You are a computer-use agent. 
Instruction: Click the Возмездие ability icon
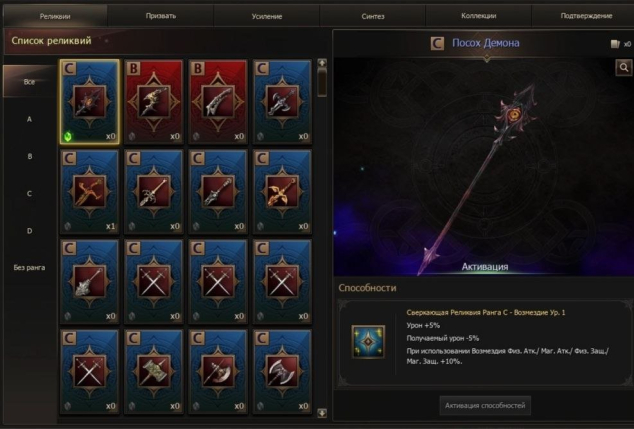368,342
